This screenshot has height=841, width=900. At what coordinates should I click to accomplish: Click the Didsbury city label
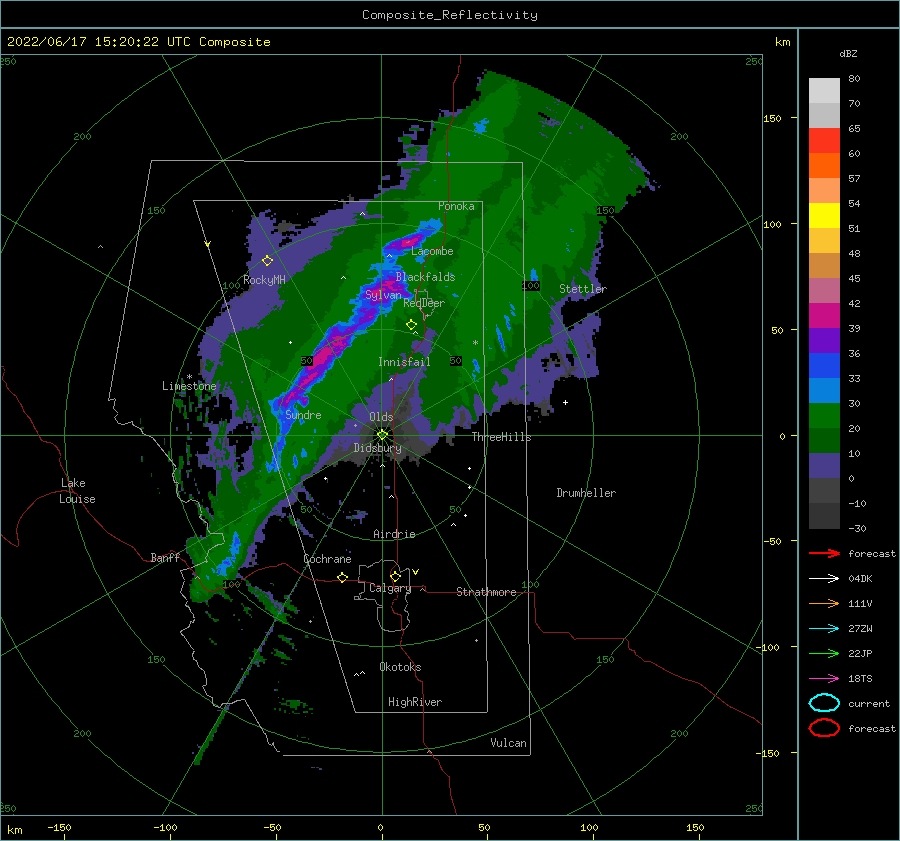tap(378, 448)
